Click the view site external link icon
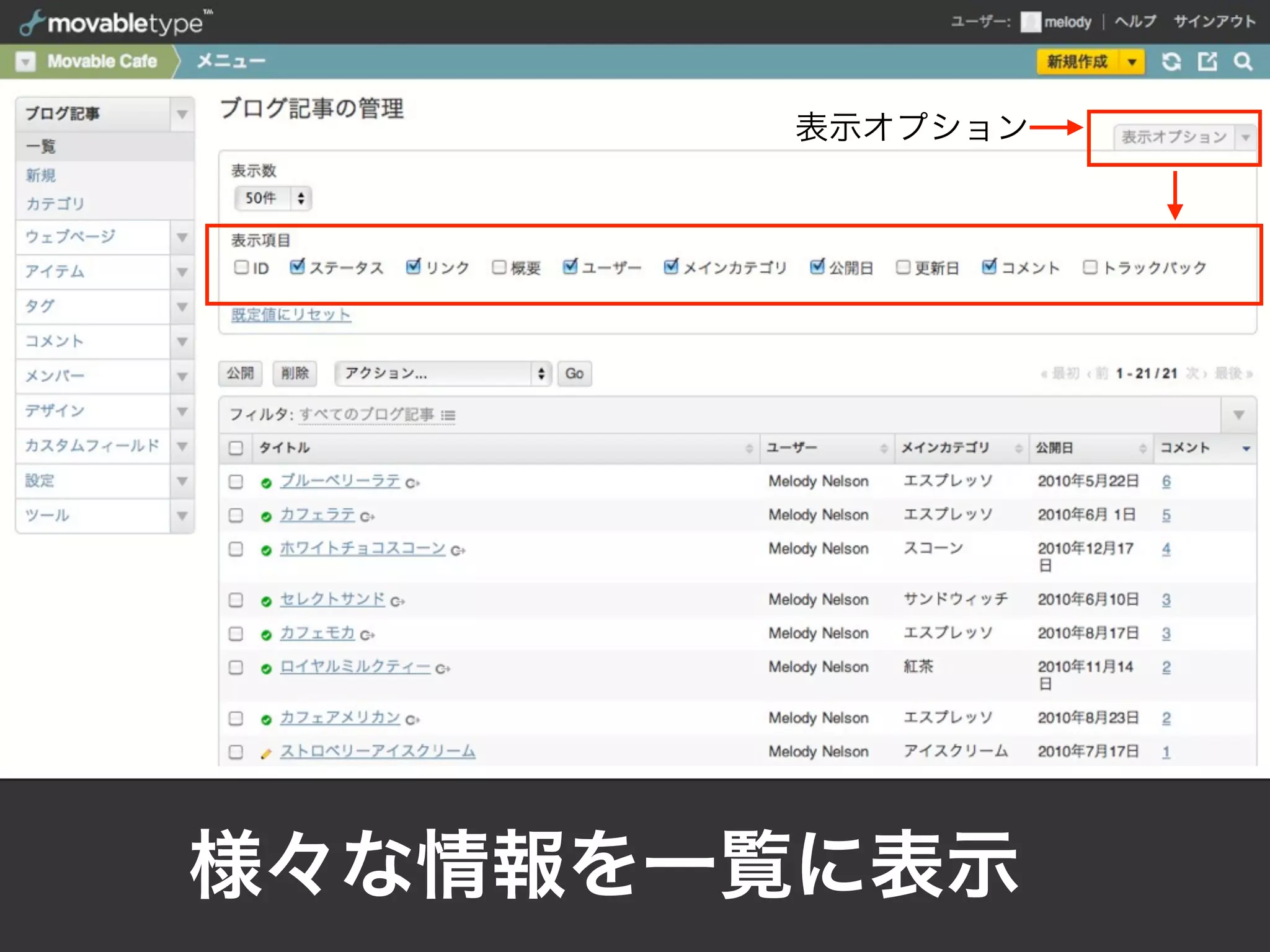 pyautogui.click(x=1207, y=61)
